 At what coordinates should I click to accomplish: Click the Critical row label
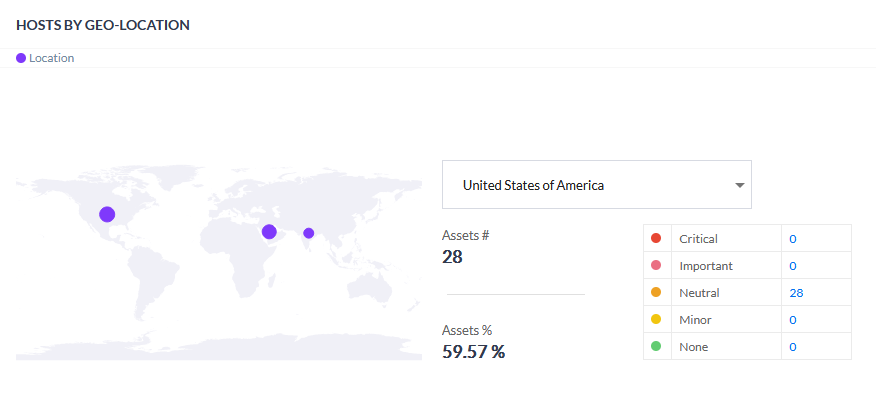point(698,239)
